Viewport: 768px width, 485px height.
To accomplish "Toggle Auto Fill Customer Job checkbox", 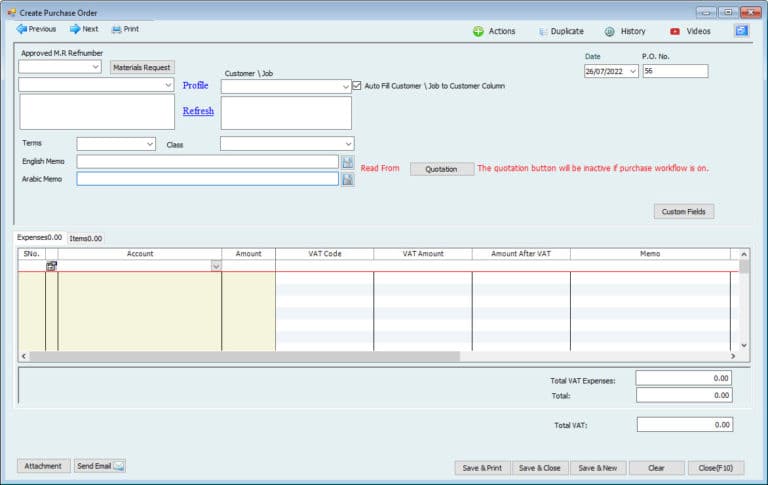I will (357, 86).
